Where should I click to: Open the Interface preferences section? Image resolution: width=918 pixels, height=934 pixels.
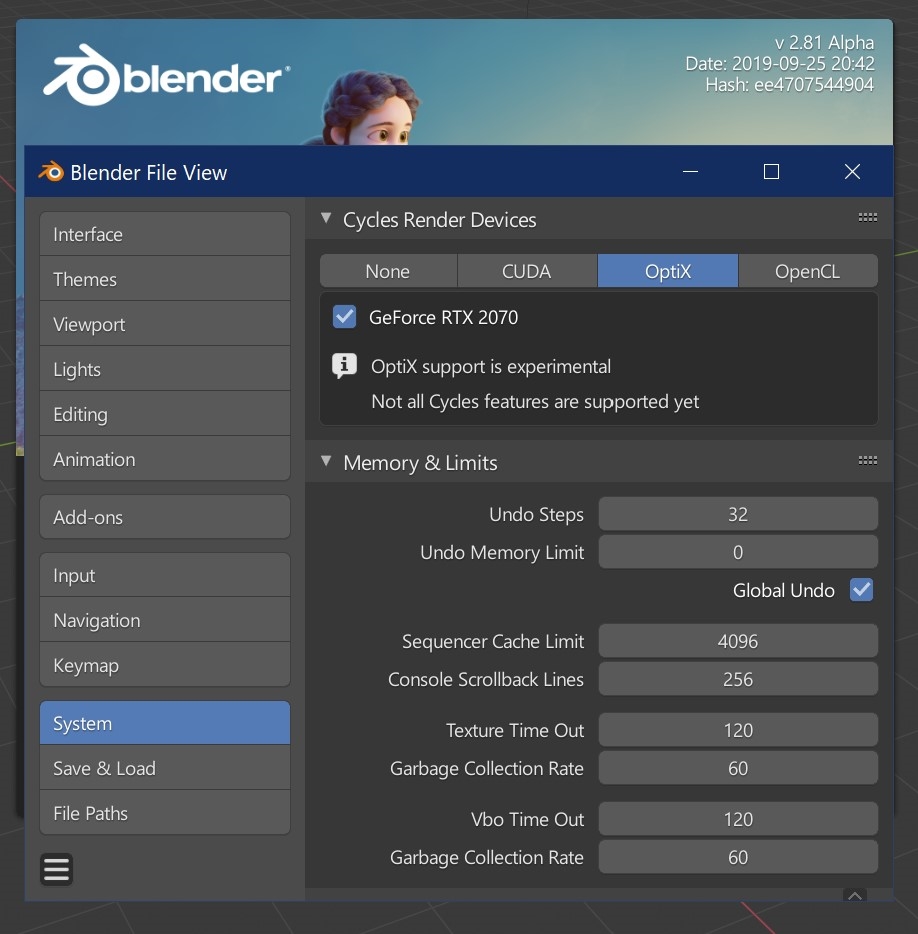(165, 234)
